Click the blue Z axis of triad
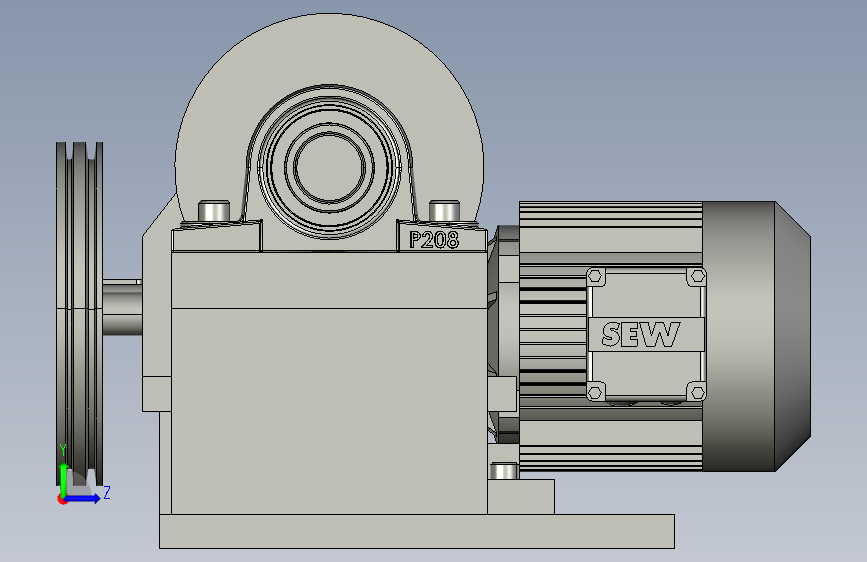The height and width of the screenshot is (562, 867). coord(83,498)
